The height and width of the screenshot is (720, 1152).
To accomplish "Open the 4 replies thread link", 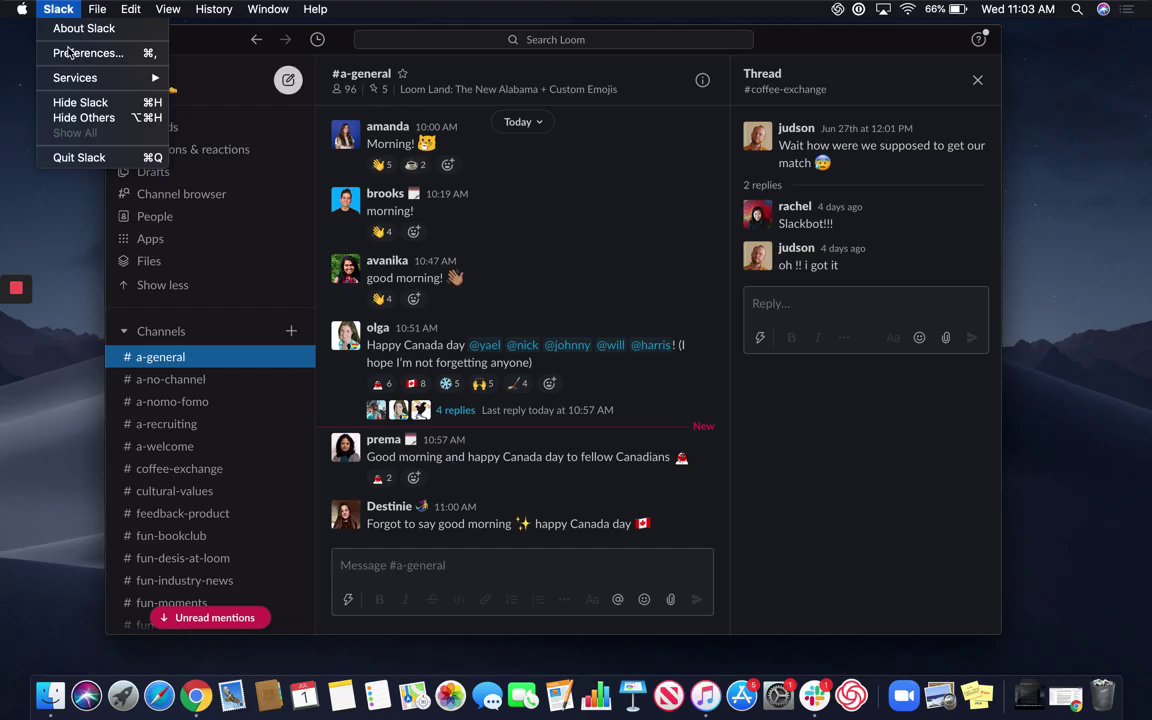I will click(x=456, y=410).
